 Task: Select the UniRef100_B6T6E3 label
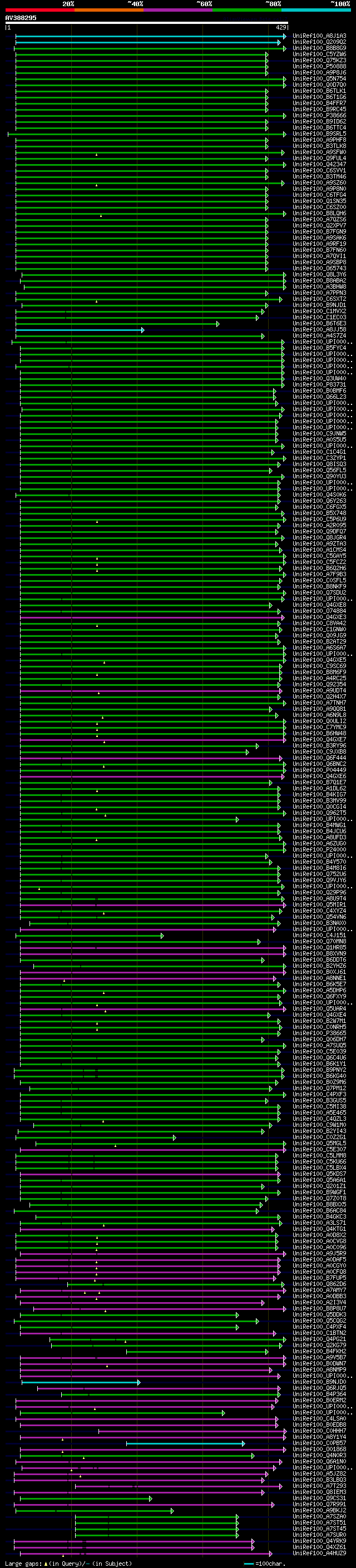[x=319, y=323]
